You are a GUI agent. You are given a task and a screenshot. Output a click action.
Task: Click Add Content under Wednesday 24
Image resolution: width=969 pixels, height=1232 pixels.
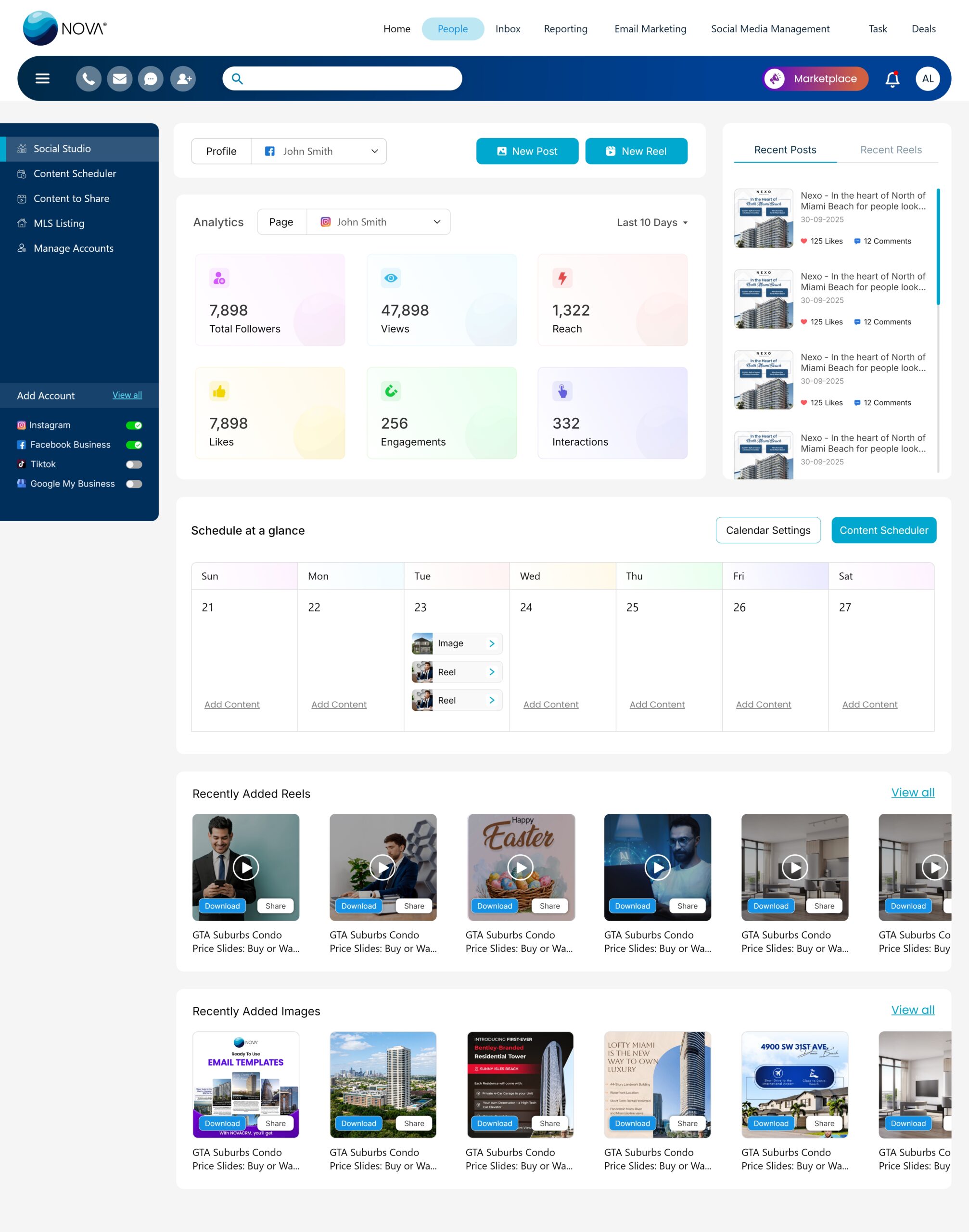(x=550, y=704)
